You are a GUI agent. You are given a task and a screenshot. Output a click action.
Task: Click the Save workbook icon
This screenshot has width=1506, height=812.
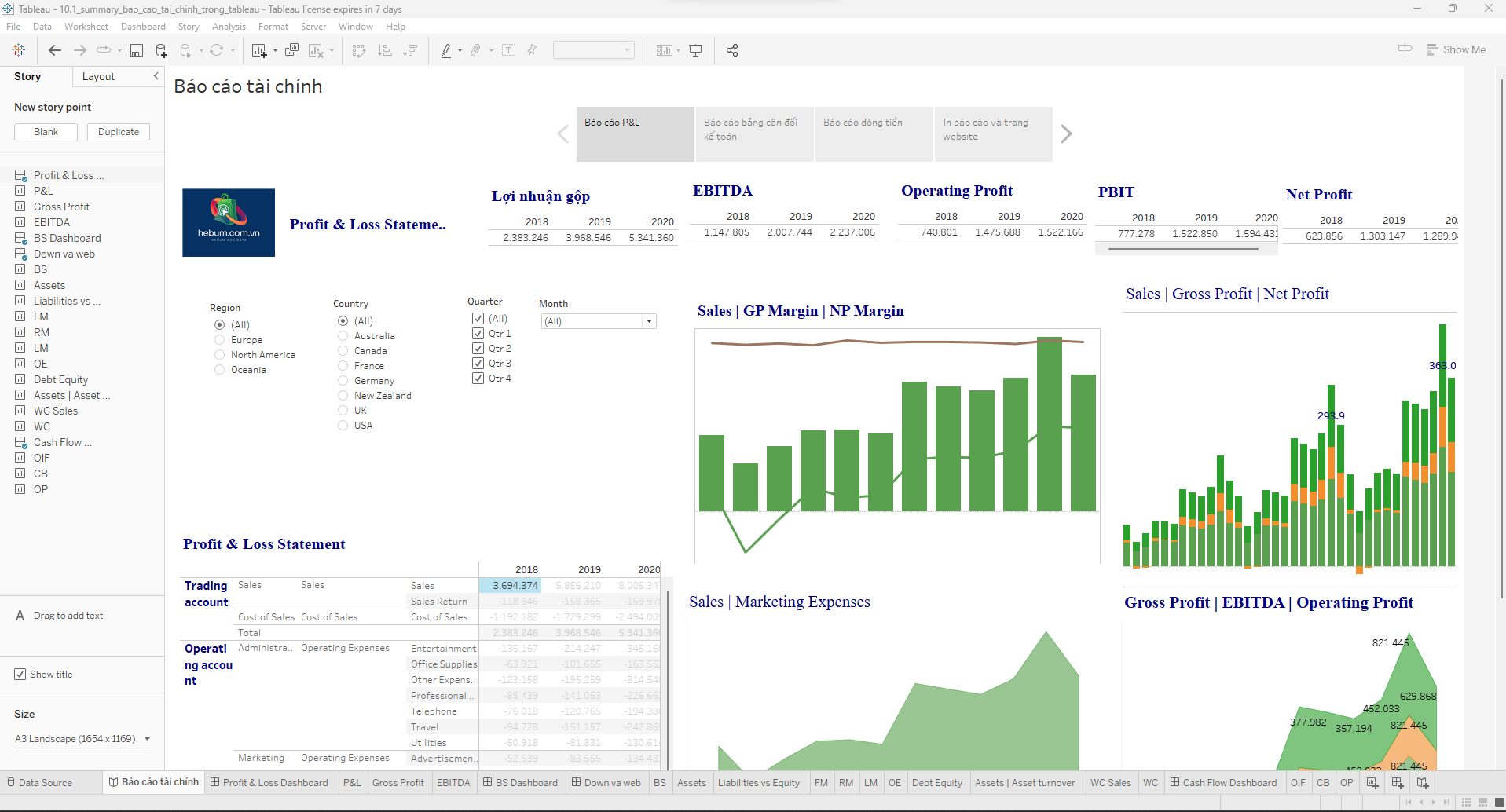(x=137, y=50)
